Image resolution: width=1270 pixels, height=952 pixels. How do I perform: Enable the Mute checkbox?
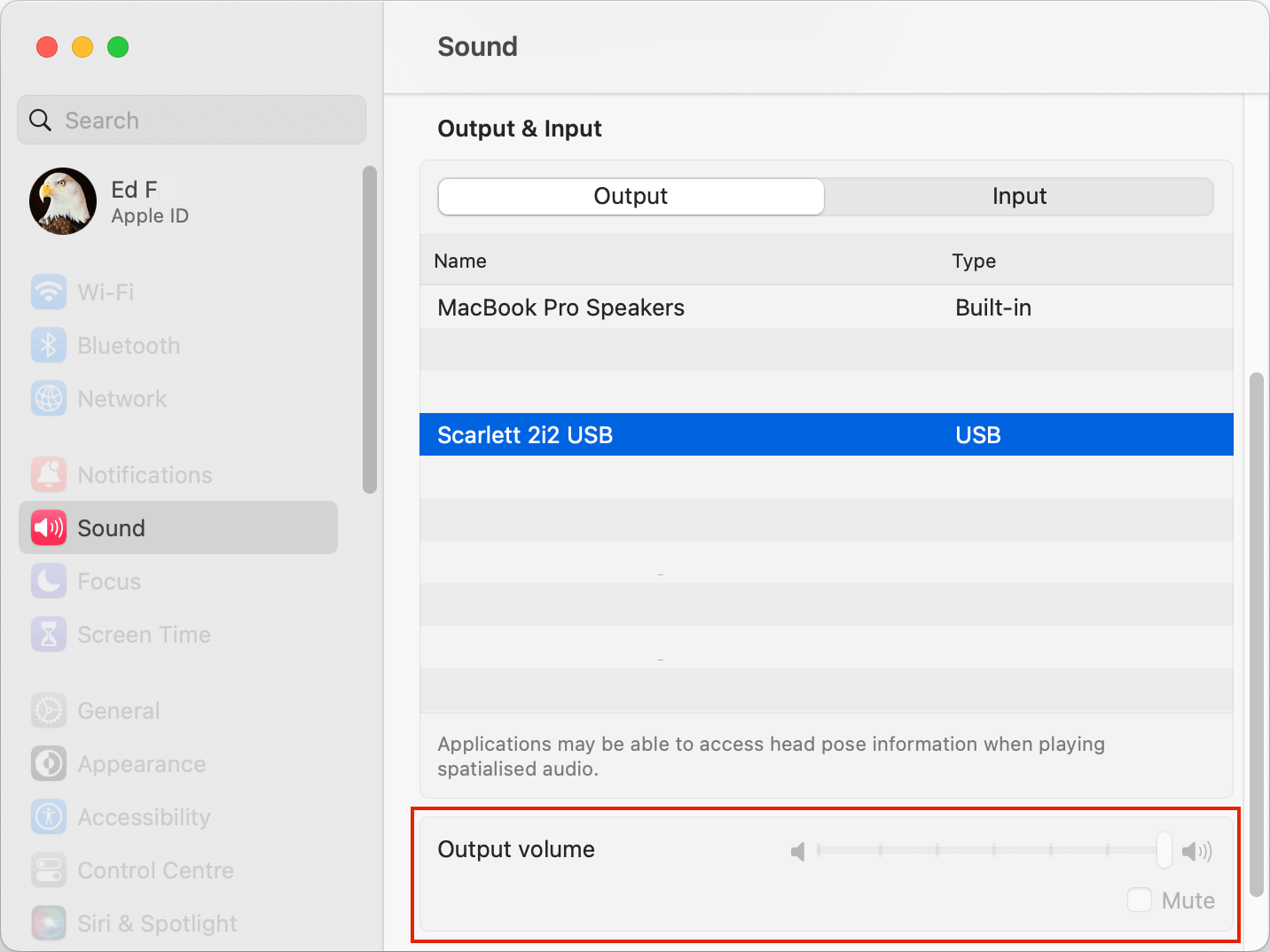point(1140,900)
